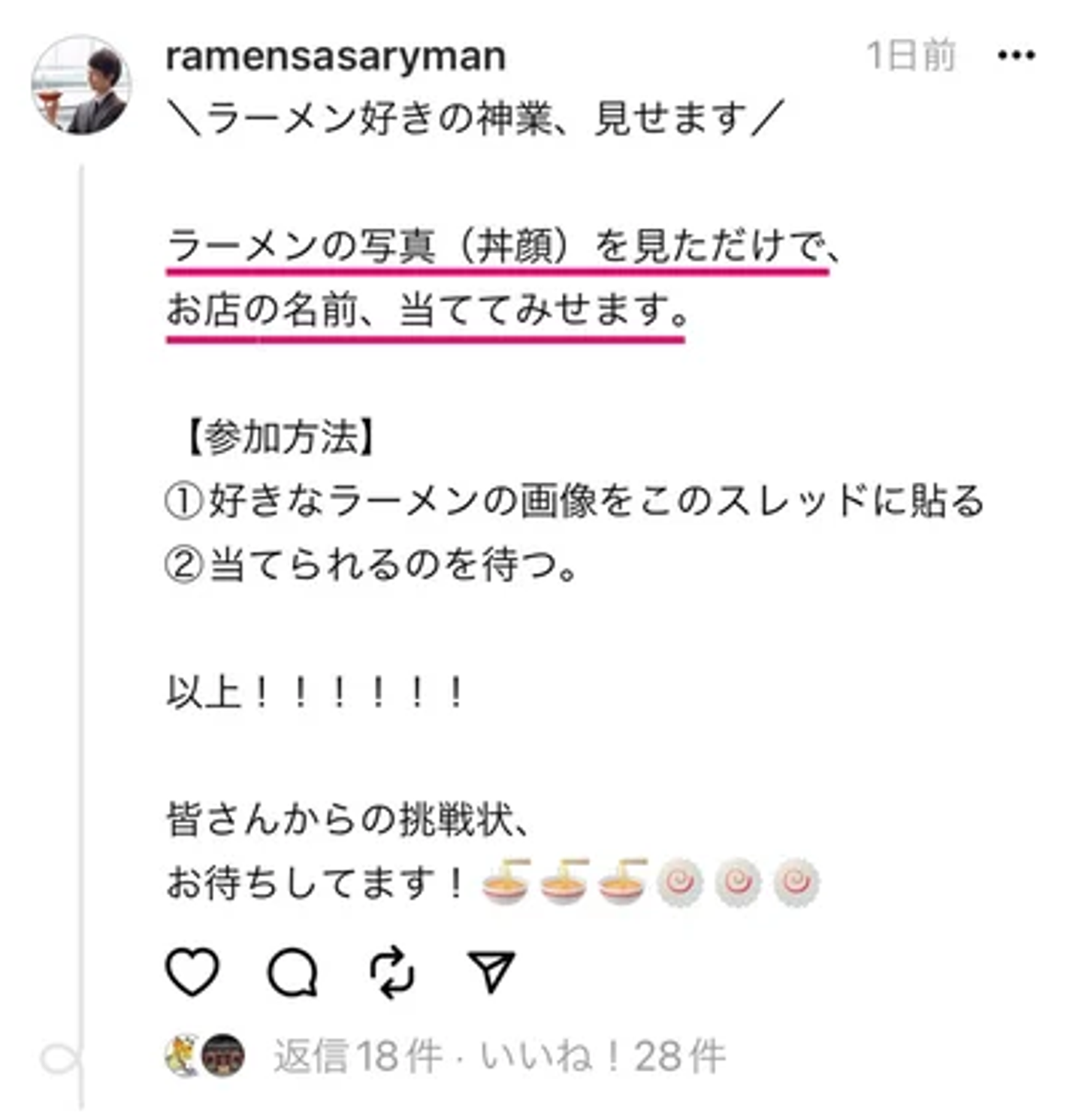Image resolution: width=1082 pixels, height=1120 pixels.
Task: Click the step ②当てられるのを待つ。
Action: point(371,565)
